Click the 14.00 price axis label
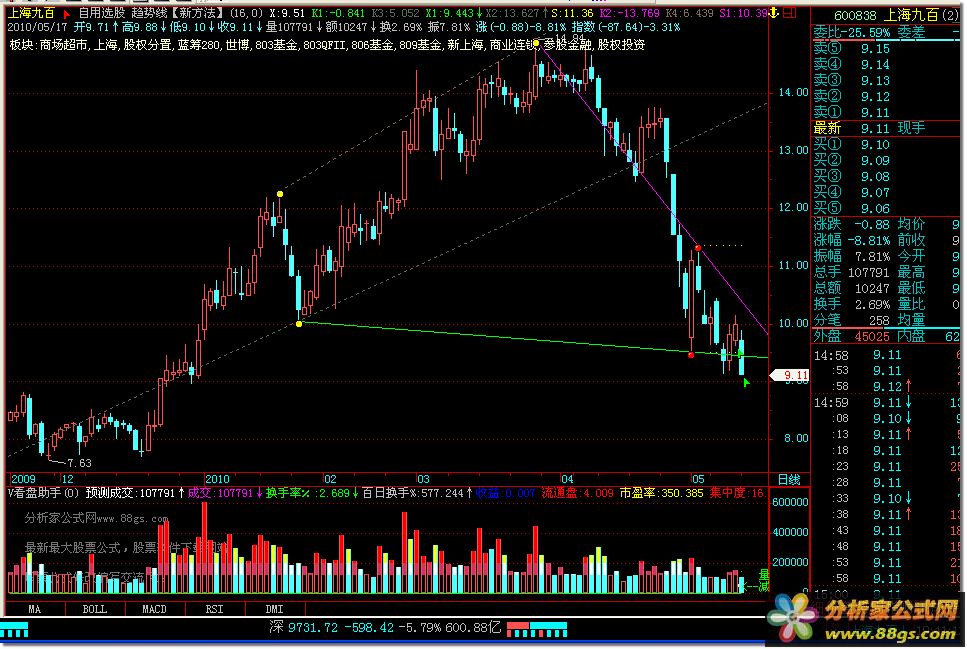This screenshot has height=649, width=967. click(x=793, y=93)
